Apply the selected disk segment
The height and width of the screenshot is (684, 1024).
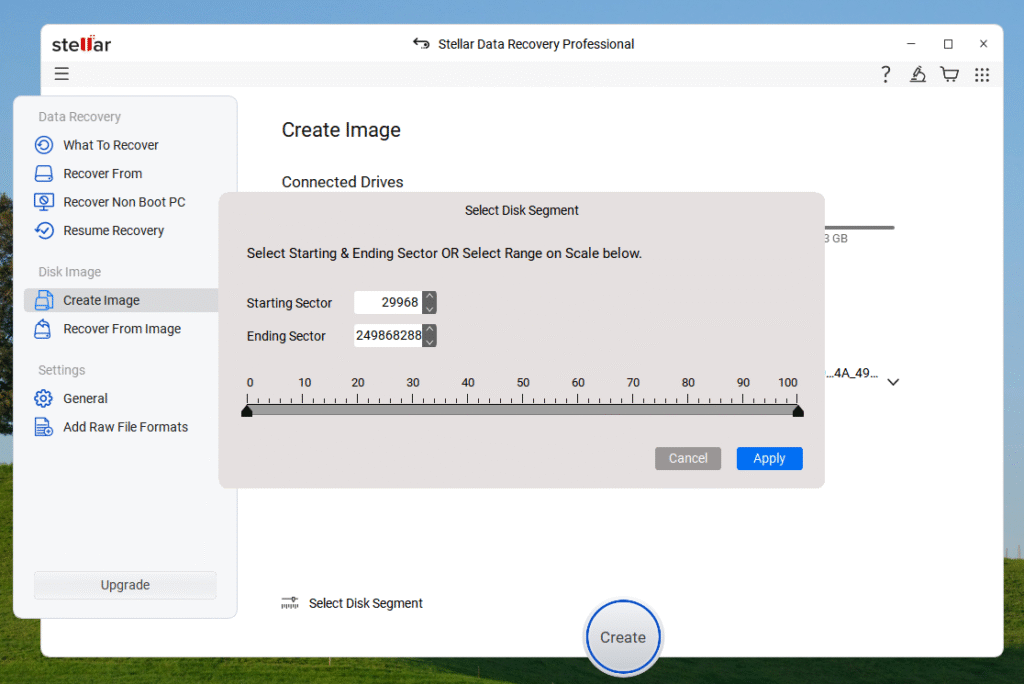click(769, 458)
